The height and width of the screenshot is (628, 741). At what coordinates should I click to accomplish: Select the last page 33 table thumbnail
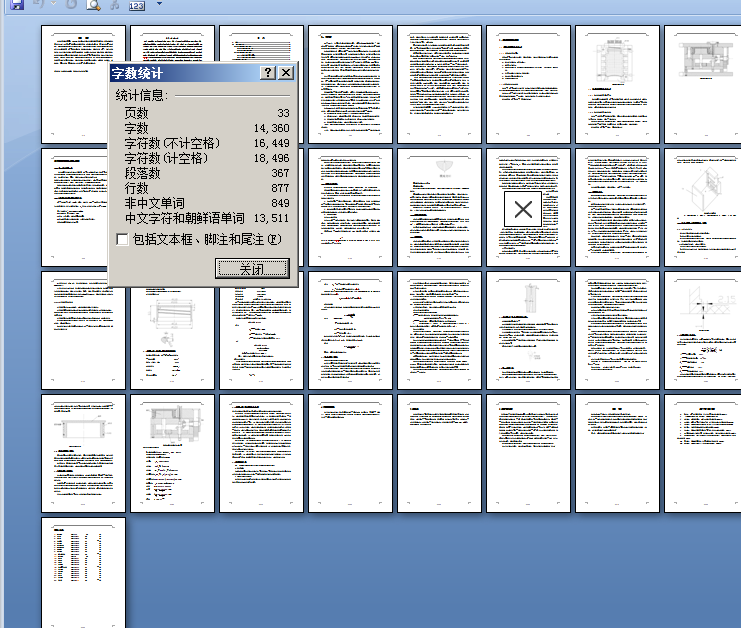[x=83, y=573]
